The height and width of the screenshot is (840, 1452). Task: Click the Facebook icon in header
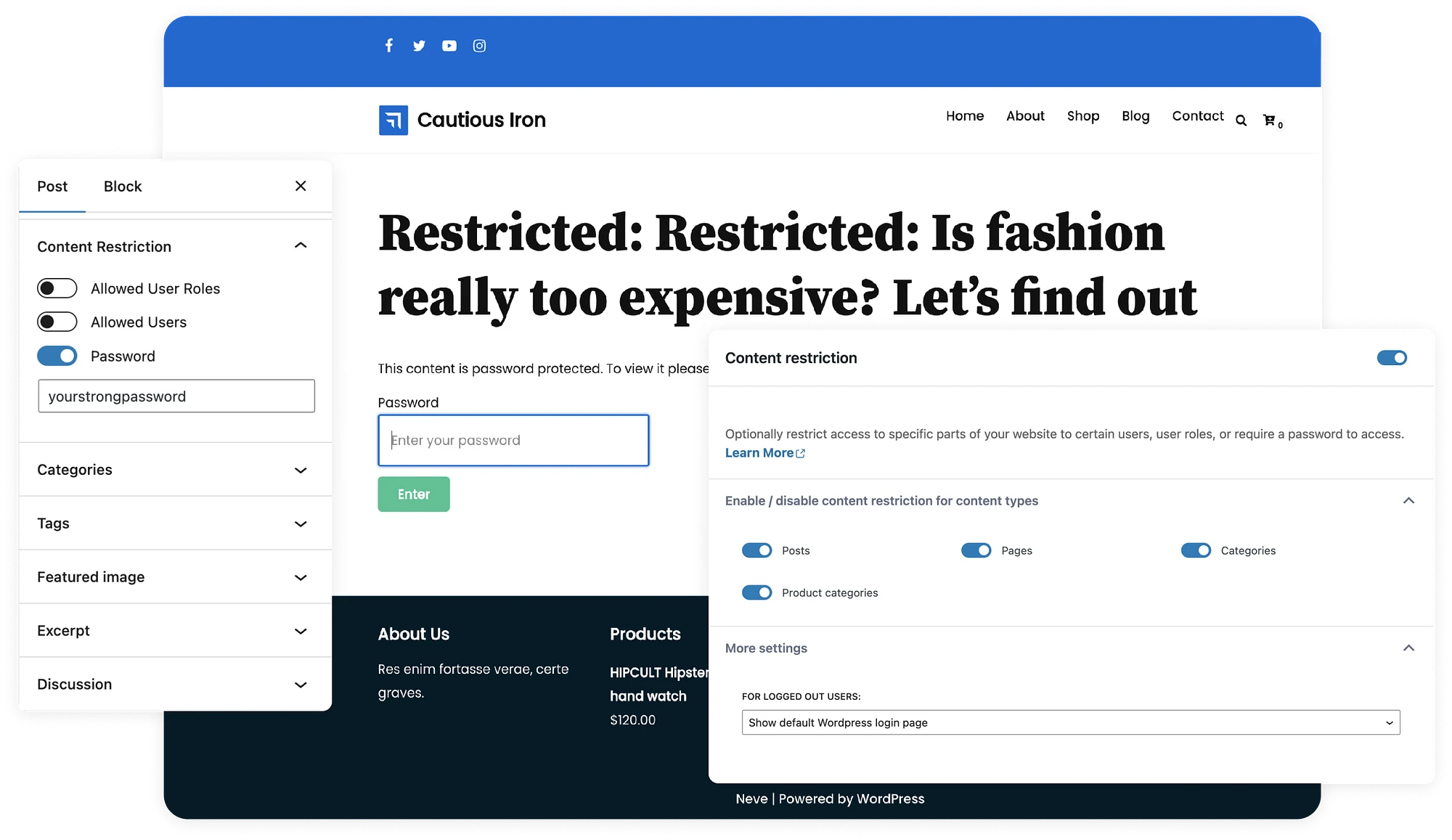coord(388,45)
